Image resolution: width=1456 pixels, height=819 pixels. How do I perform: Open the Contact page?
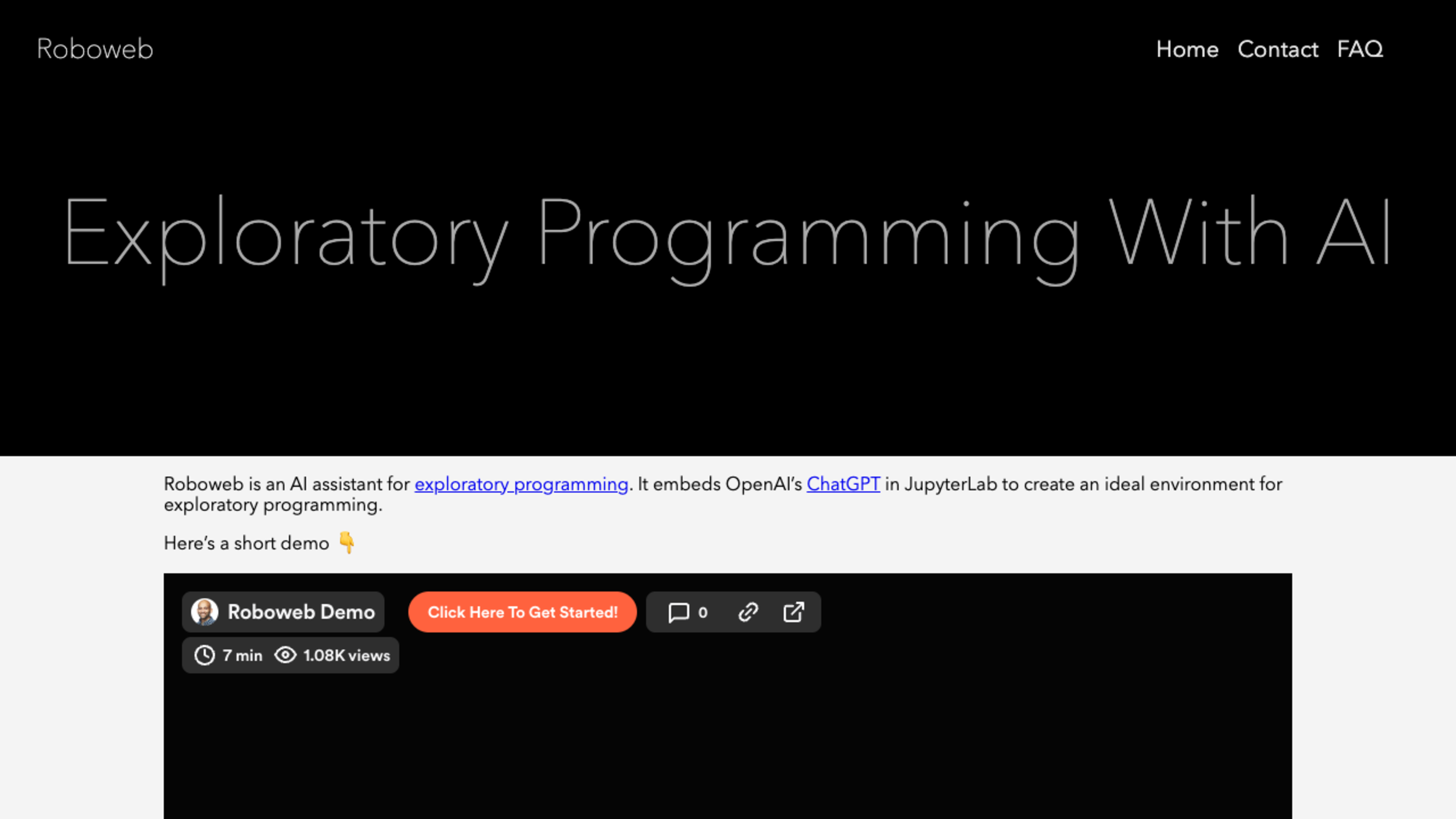click(1277, 49)
